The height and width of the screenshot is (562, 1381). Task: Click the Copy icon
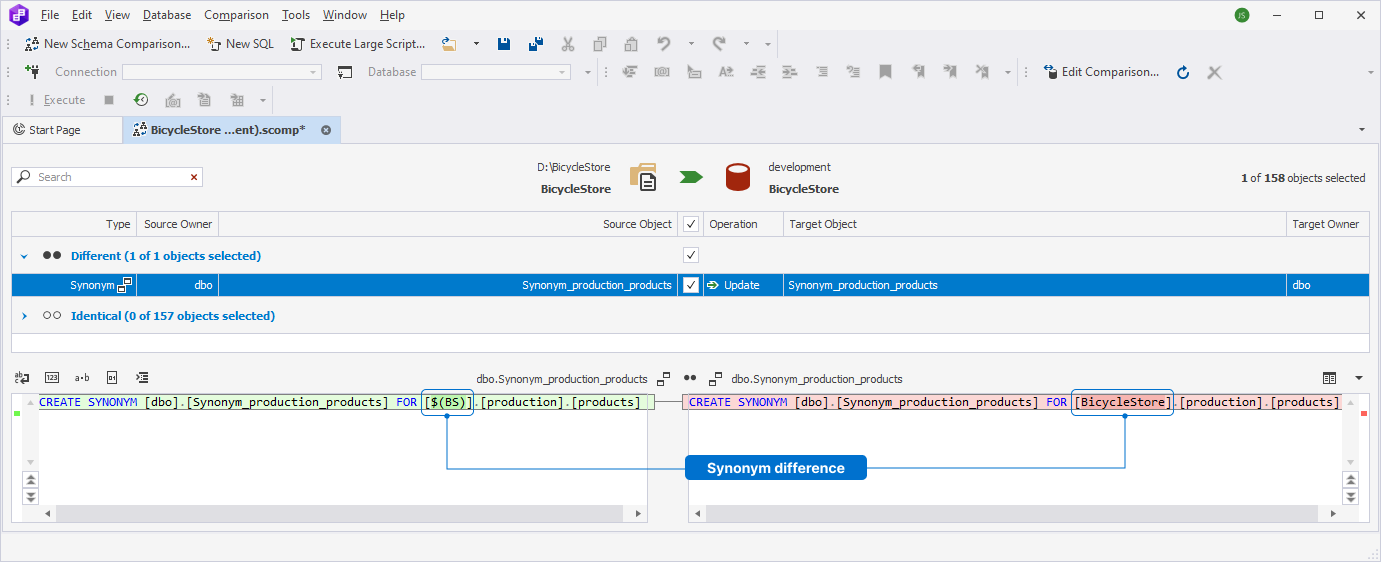tap(599, 44)
